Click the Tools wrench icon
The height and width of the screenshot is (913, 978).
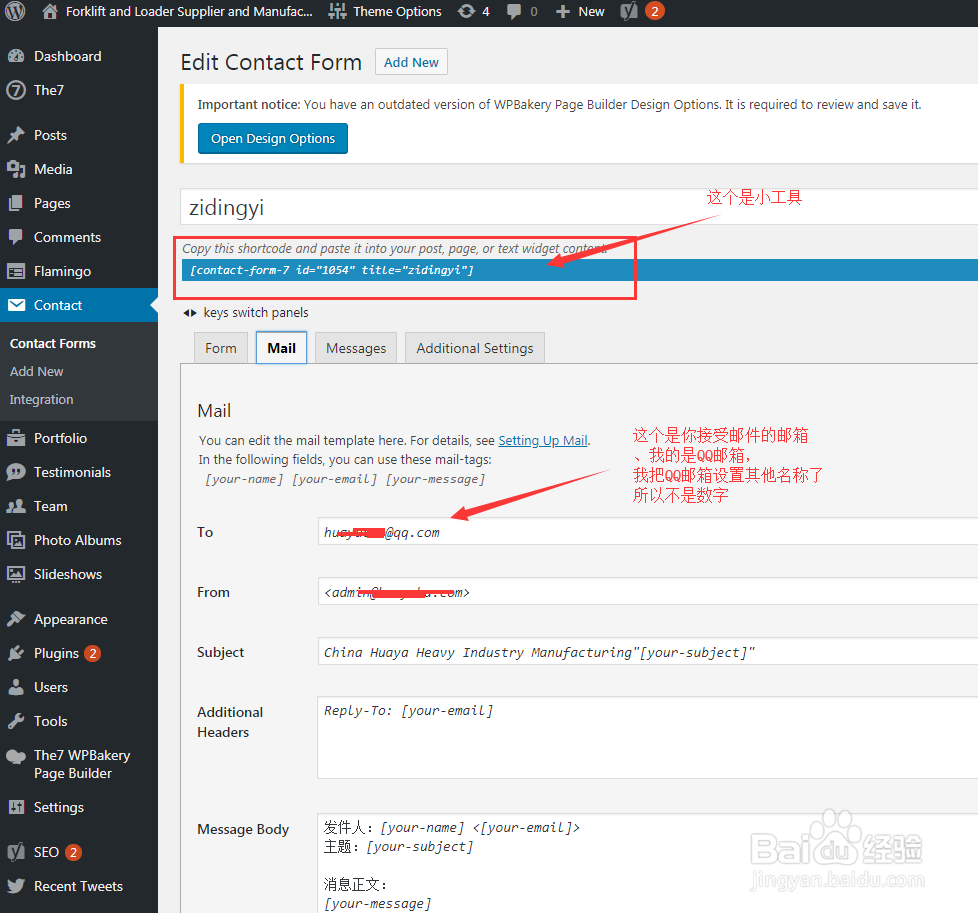click(16, 721)
